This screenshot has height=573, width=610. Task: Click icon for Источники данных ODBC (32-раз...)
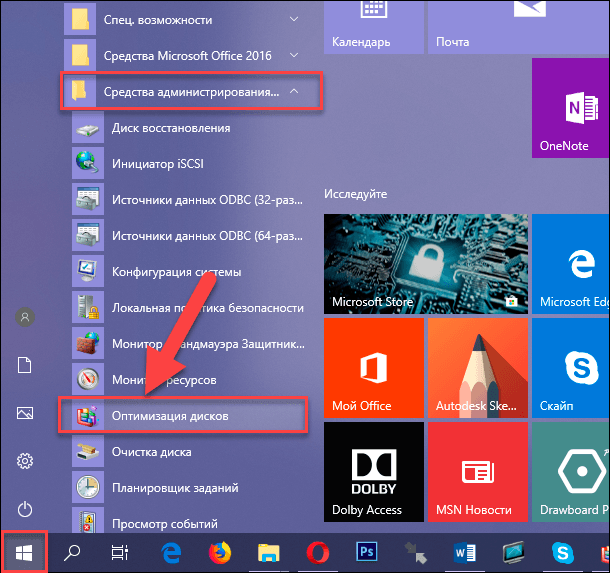88,200
